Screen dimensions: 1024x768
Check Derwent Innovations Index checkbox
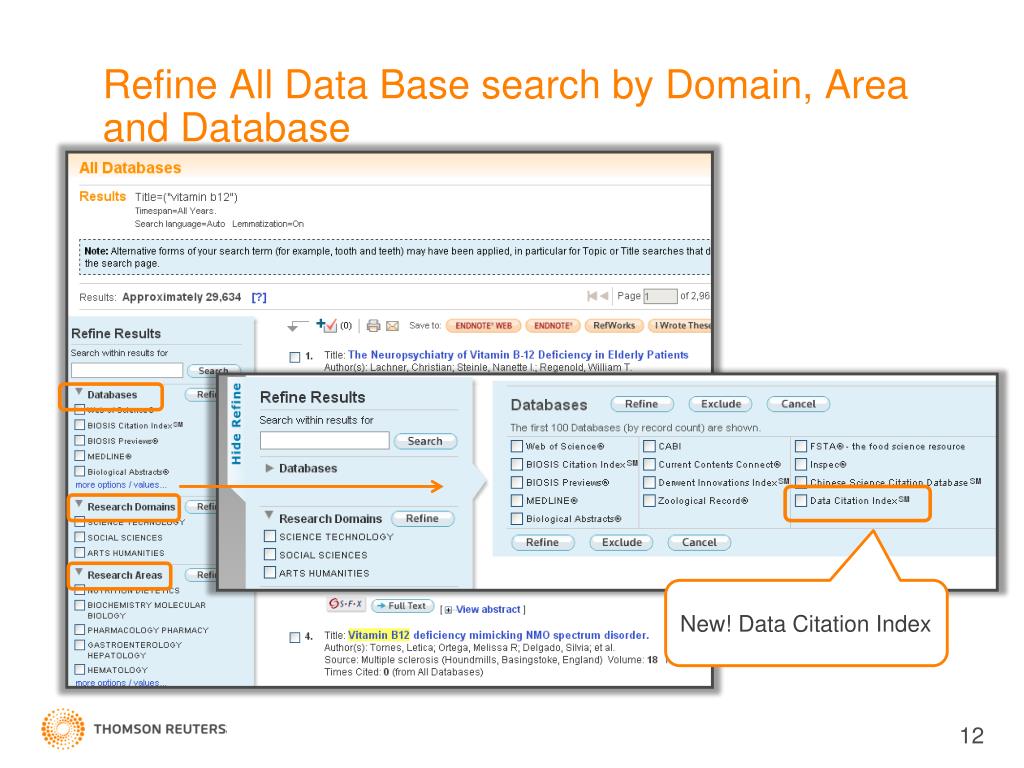[x=649, y=483]
